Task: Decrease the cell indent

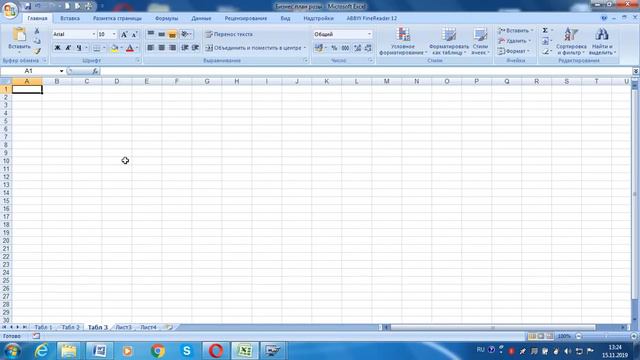Action: [x=185, y=48]
